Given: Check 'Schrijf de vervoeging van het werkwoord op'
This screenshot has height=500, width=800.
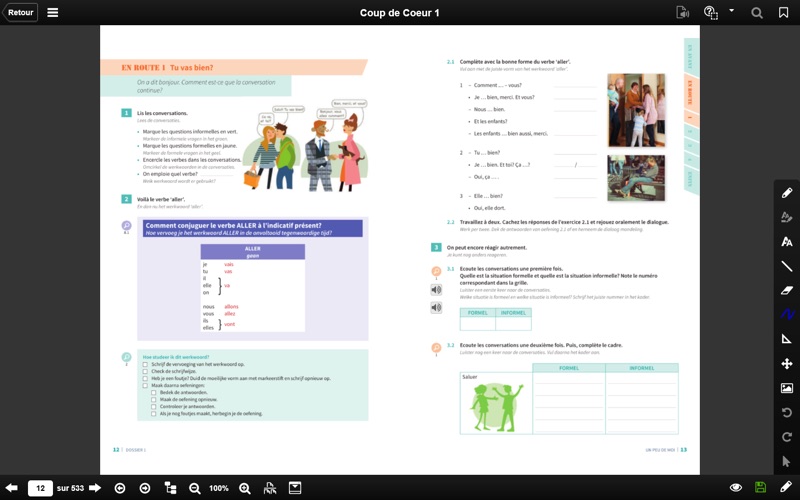Looking at the screenshot, I should click(x=145, y=364).
